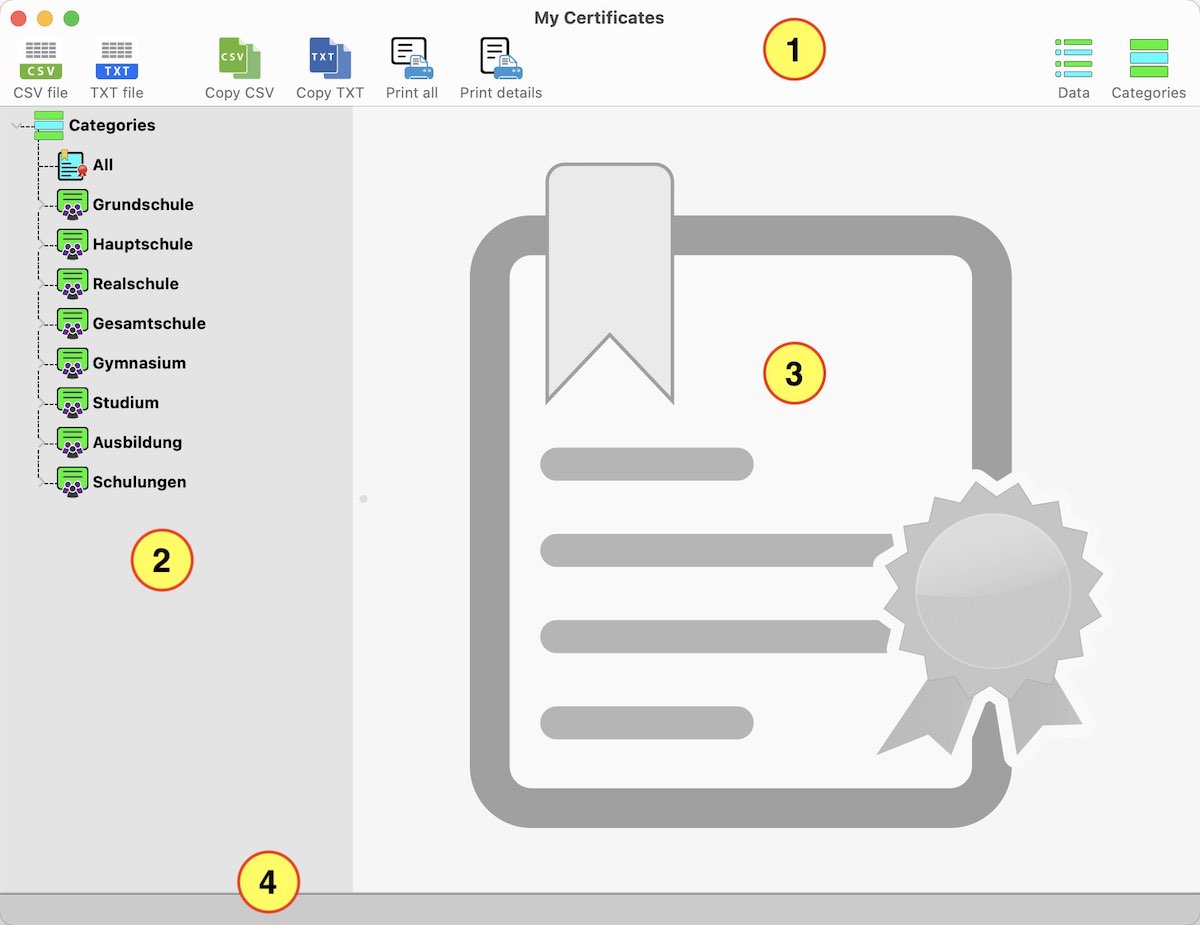Viewport: 1200px width, 925px height.
Task: Click the green icon beside Grundschule
Action: [72, 204]
